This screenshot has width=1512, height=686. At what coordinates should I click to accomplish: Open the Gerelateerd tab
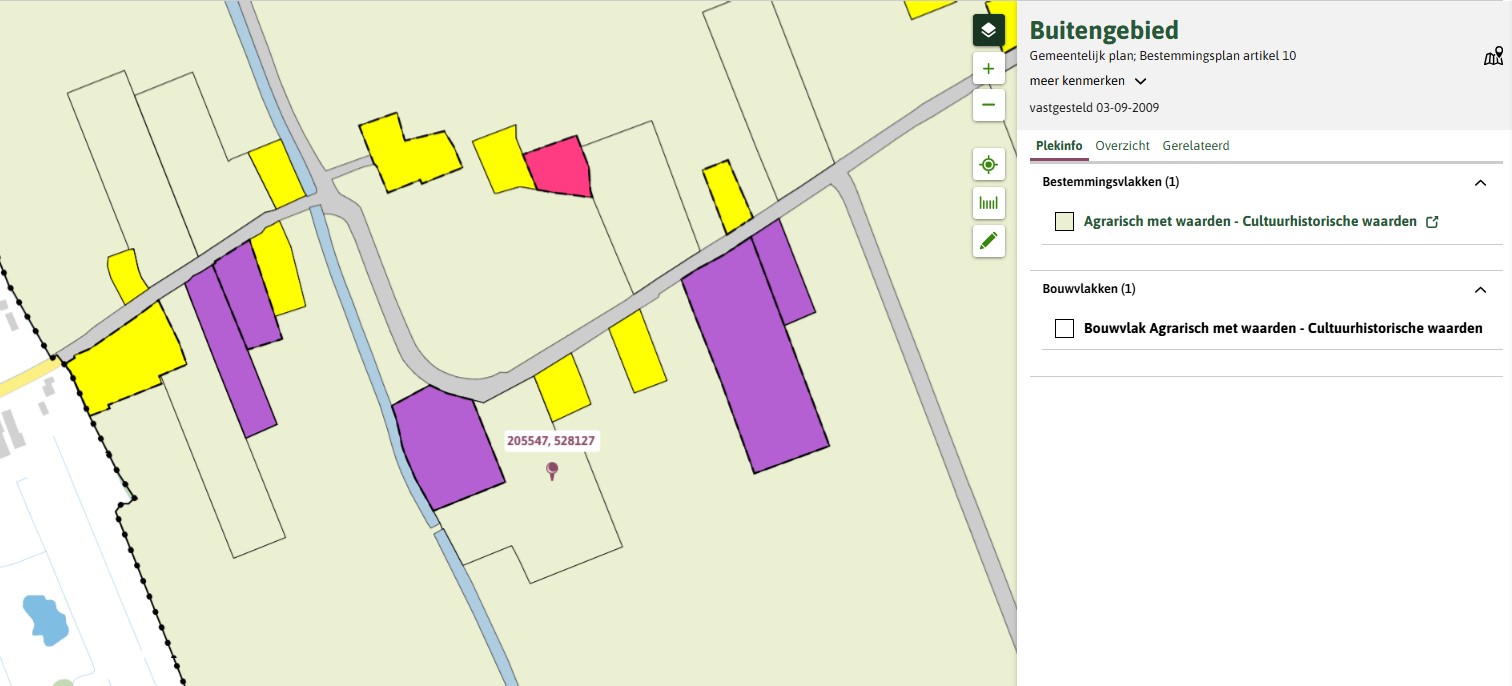coord(1195,146)
